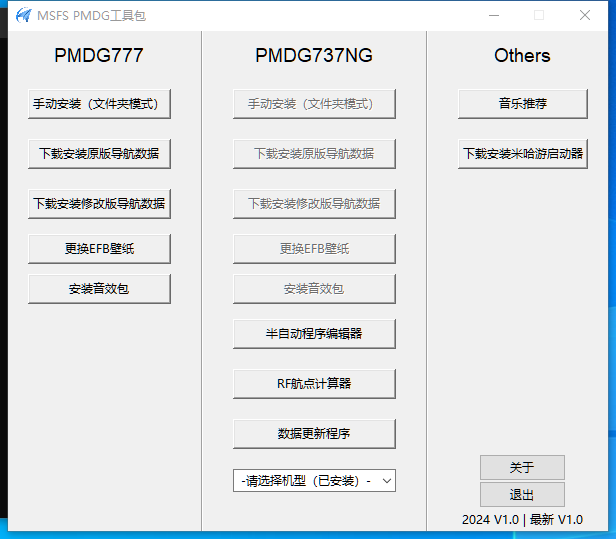Click the 退出 button
Screen dimensions: 616x539
tap(522, 495)
